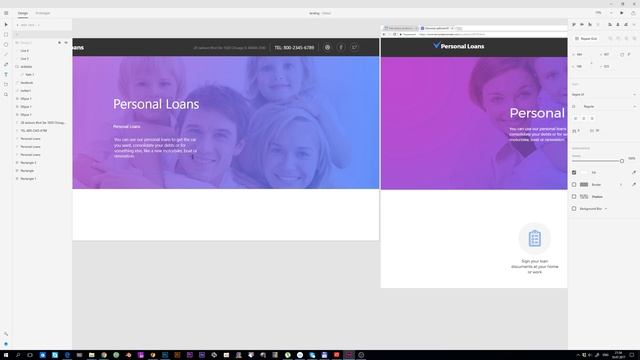The width and height of the screenshot is (640, 360).
Task: Uncheck the Fill checkbox
Action: tap(574, 173)
